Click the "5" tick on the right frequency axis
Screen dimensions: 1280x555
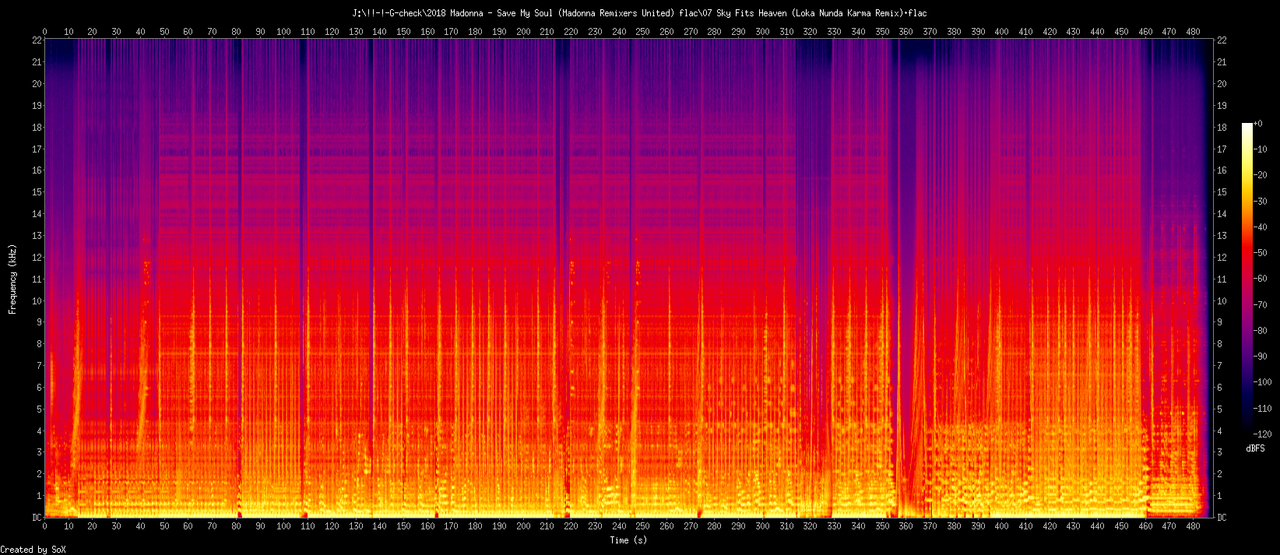tap(1221, 409)
